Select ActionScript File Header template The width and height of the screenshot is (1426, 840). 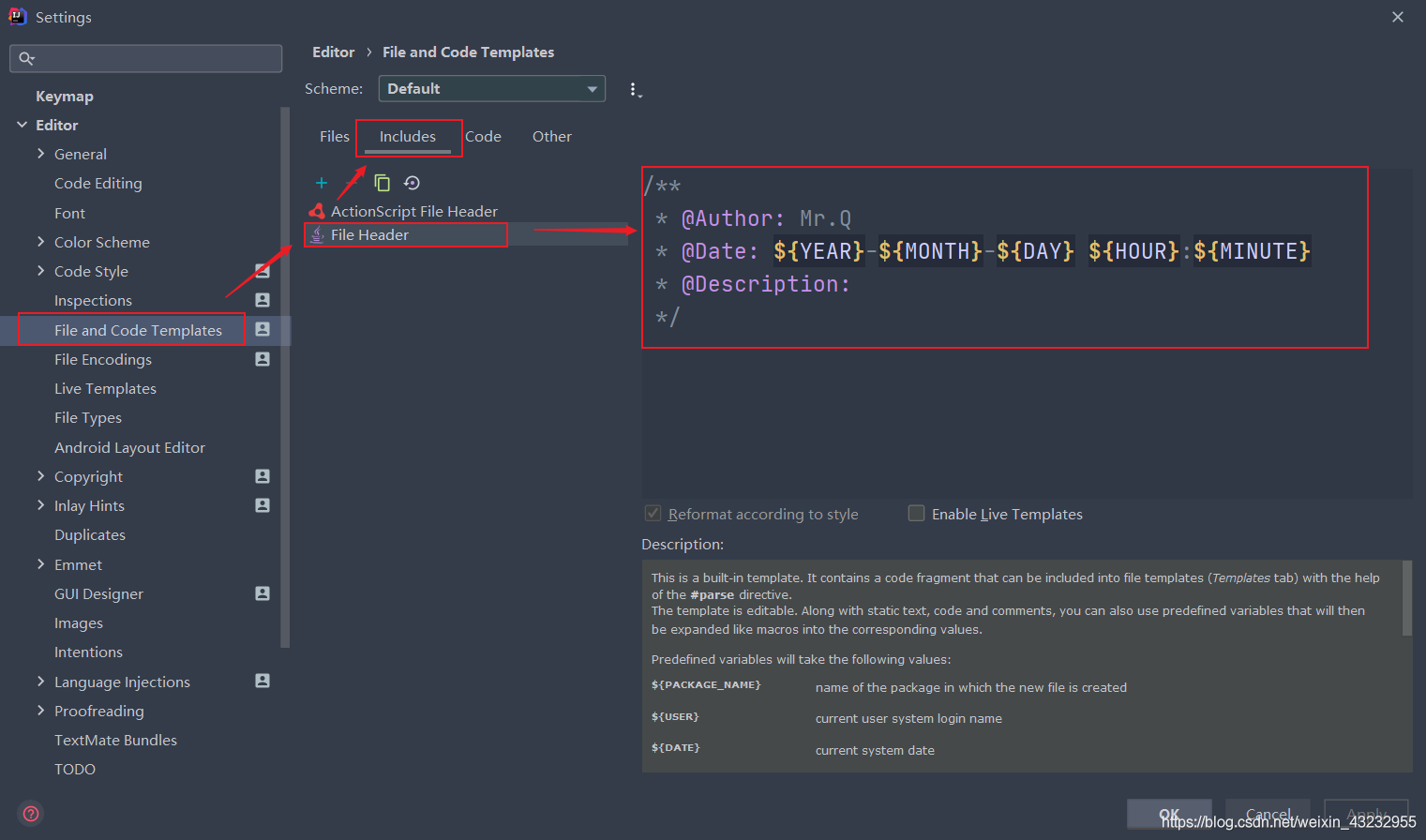(413, 212)
